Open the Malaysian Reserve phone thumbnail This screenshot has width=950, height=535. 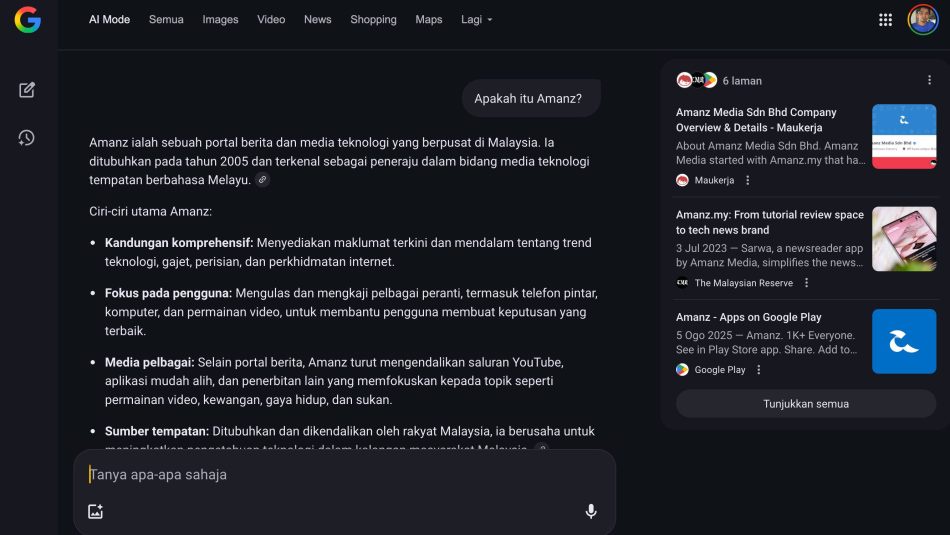[904, 239]
